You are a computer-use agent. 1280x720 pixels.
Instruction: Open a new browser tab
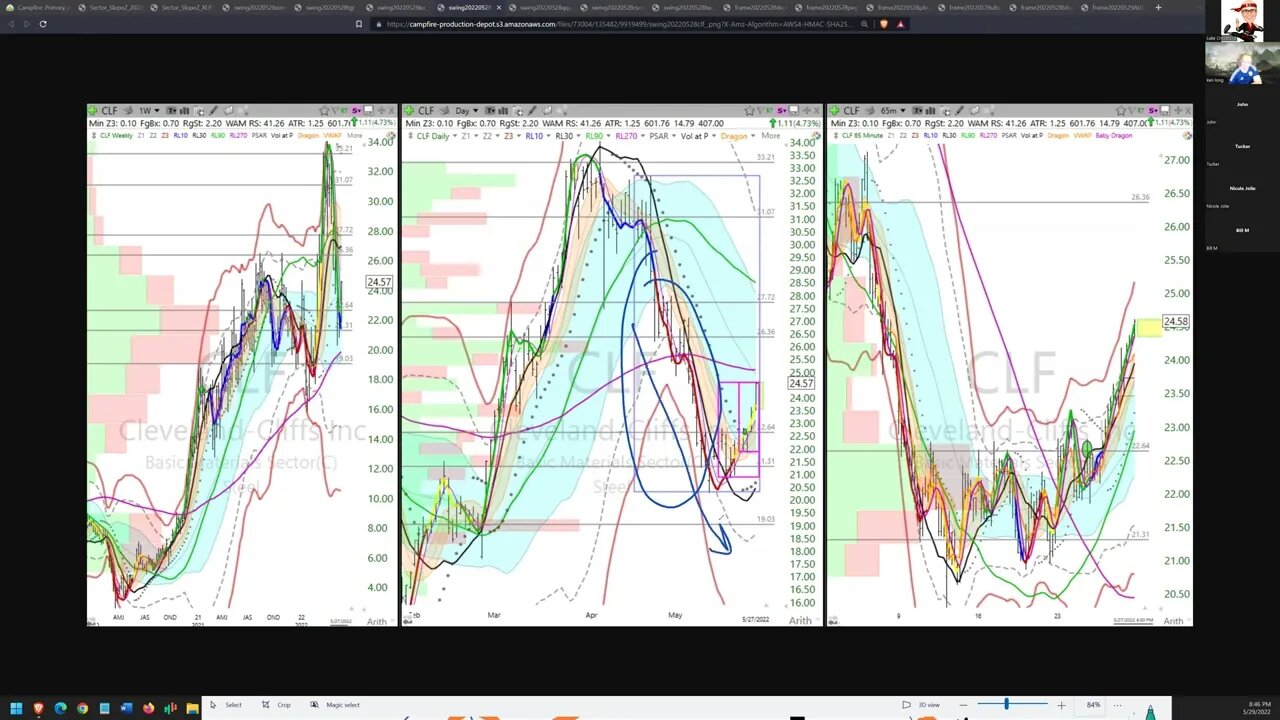click(1158, 8)
